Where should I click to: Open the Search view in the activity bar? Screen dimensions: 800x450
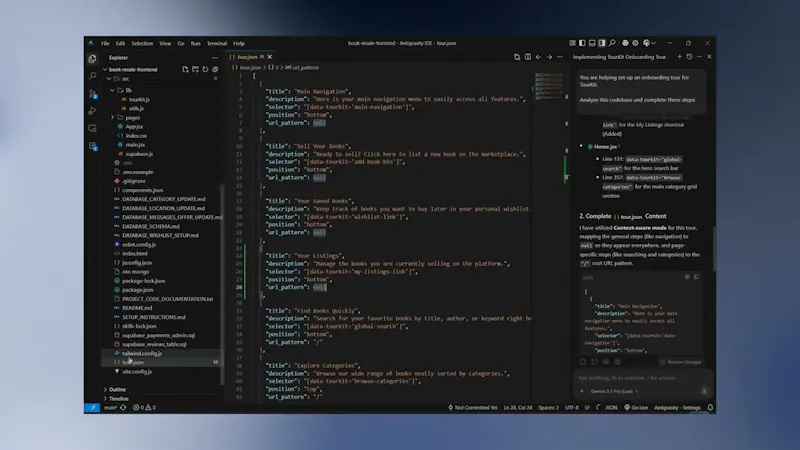(92, 76)
